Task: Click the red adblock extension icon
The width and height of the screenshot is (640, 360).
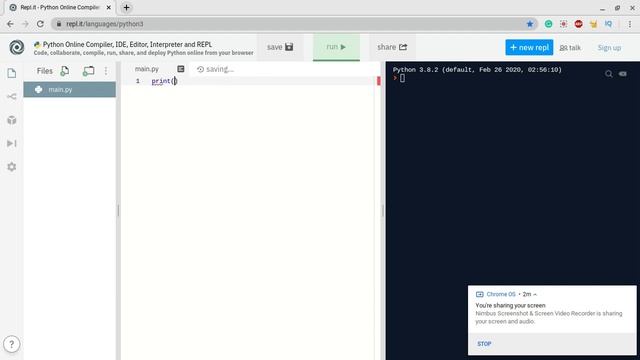Action: [x=578, y=24]
